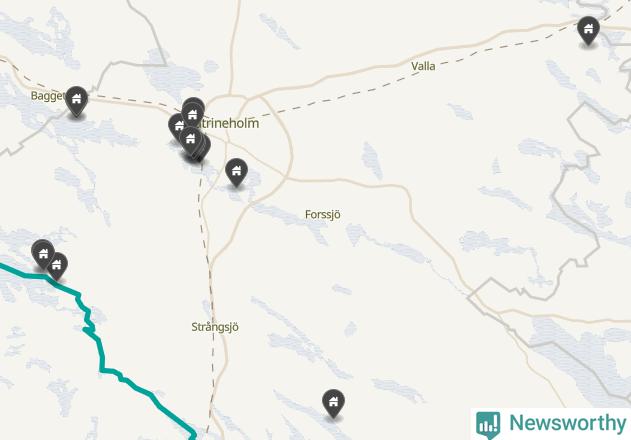Image resolution: width=631 pixels, height=440 pixels.
Task: Click the Valla place label
Action: 423,66
